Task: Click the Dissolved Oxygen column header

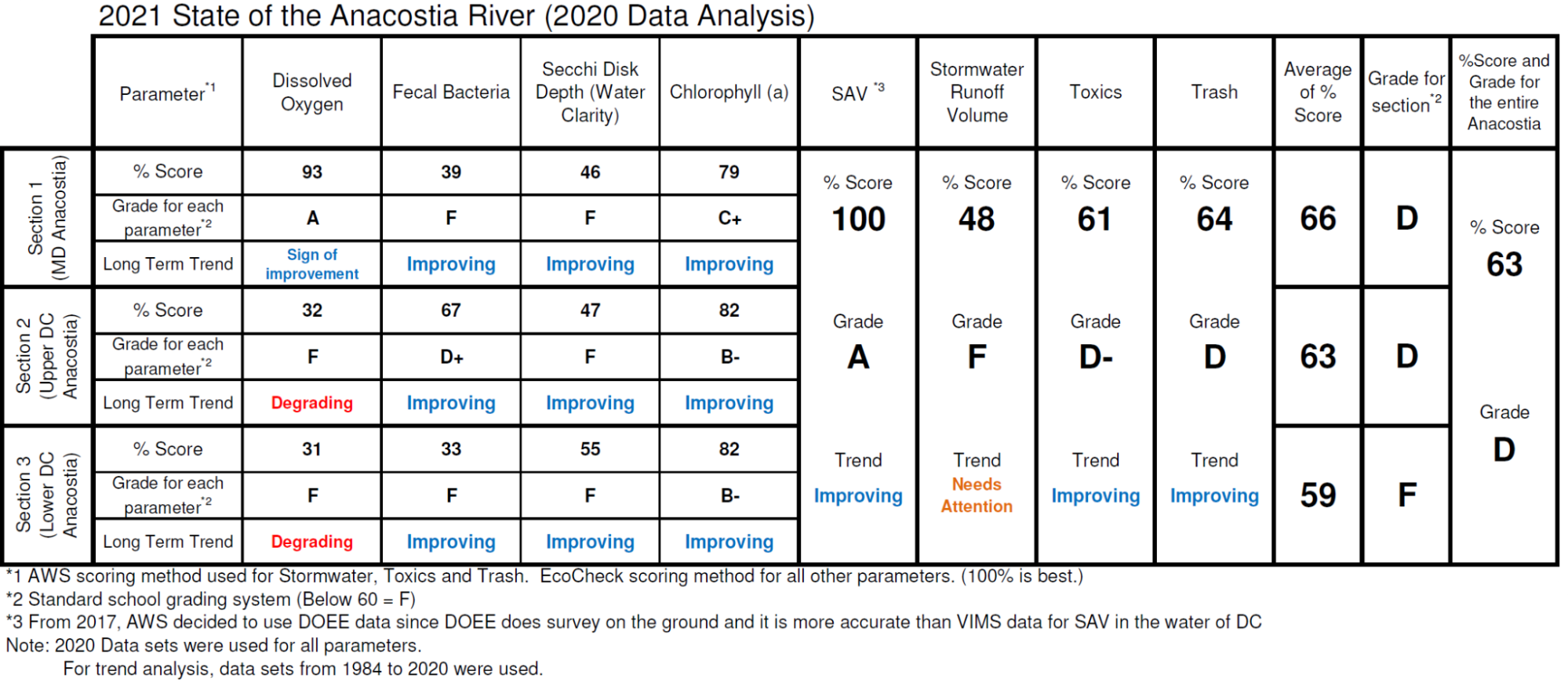Action: tap(311, 93)
